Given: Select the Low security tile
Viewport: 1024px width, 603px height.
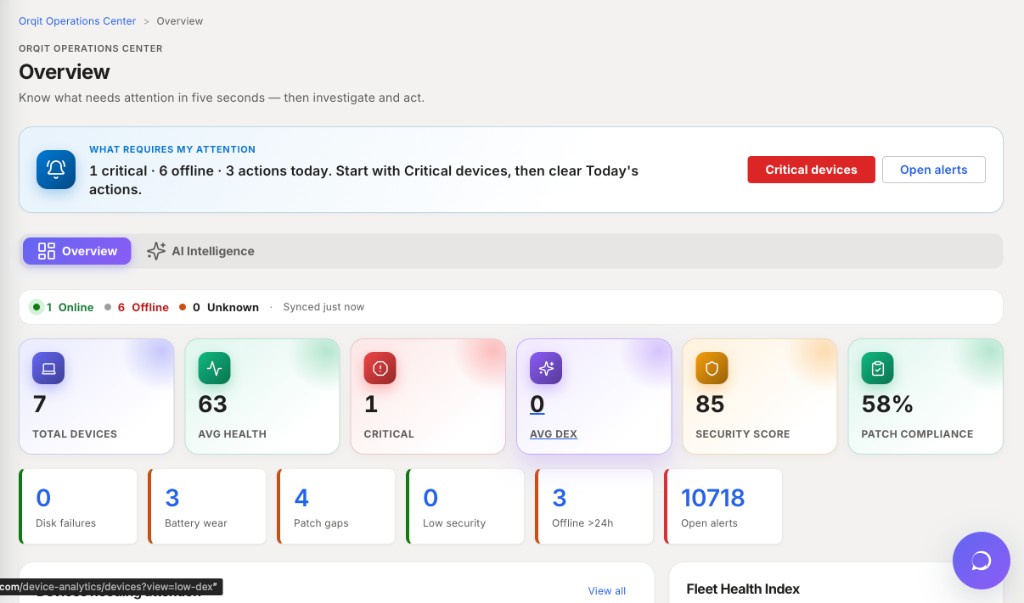Looking at the screenshot, I should [465, 506].
